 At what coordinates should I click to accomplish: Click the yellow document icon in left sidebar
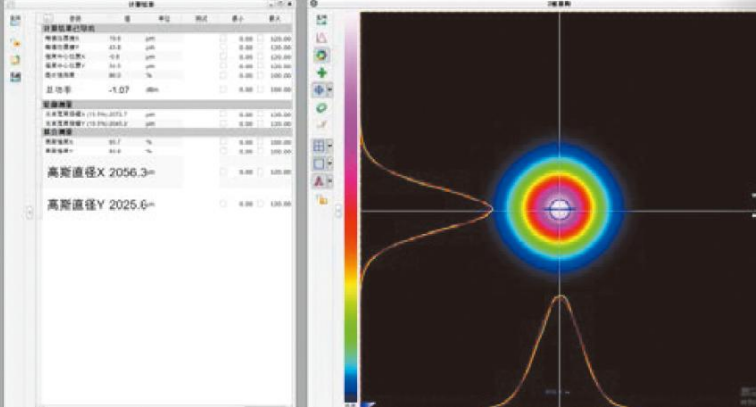coord(15,60)
